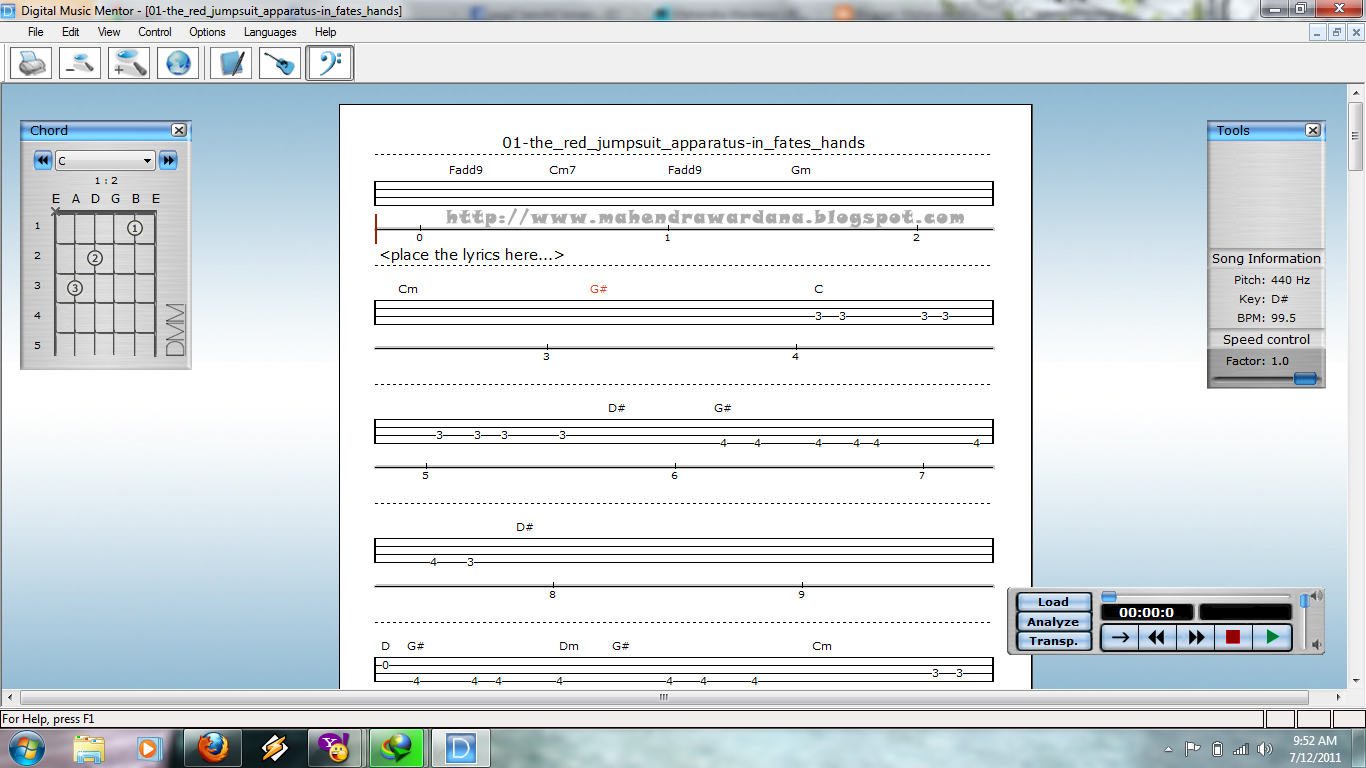Image resolution: width=1366 pixels, height=768 pixels.
Task: Click the inner document restore button
Action: click(x=1337, y=32)
